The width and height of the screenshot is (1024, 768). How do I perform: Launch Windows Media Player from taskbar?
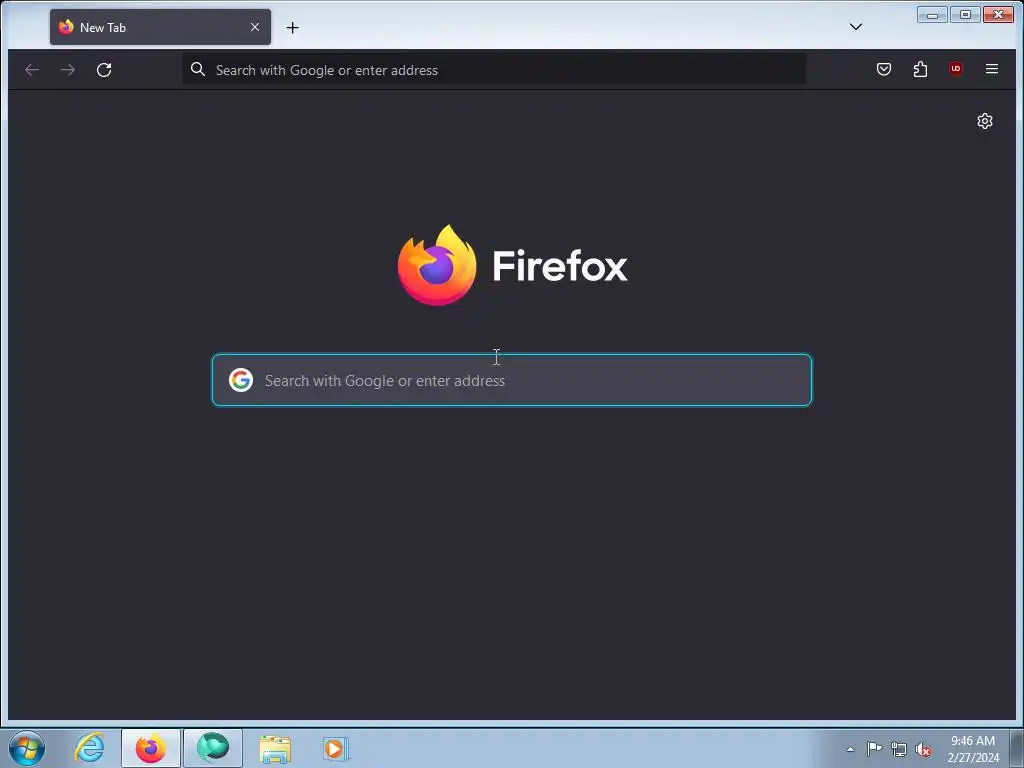point(336,749)
